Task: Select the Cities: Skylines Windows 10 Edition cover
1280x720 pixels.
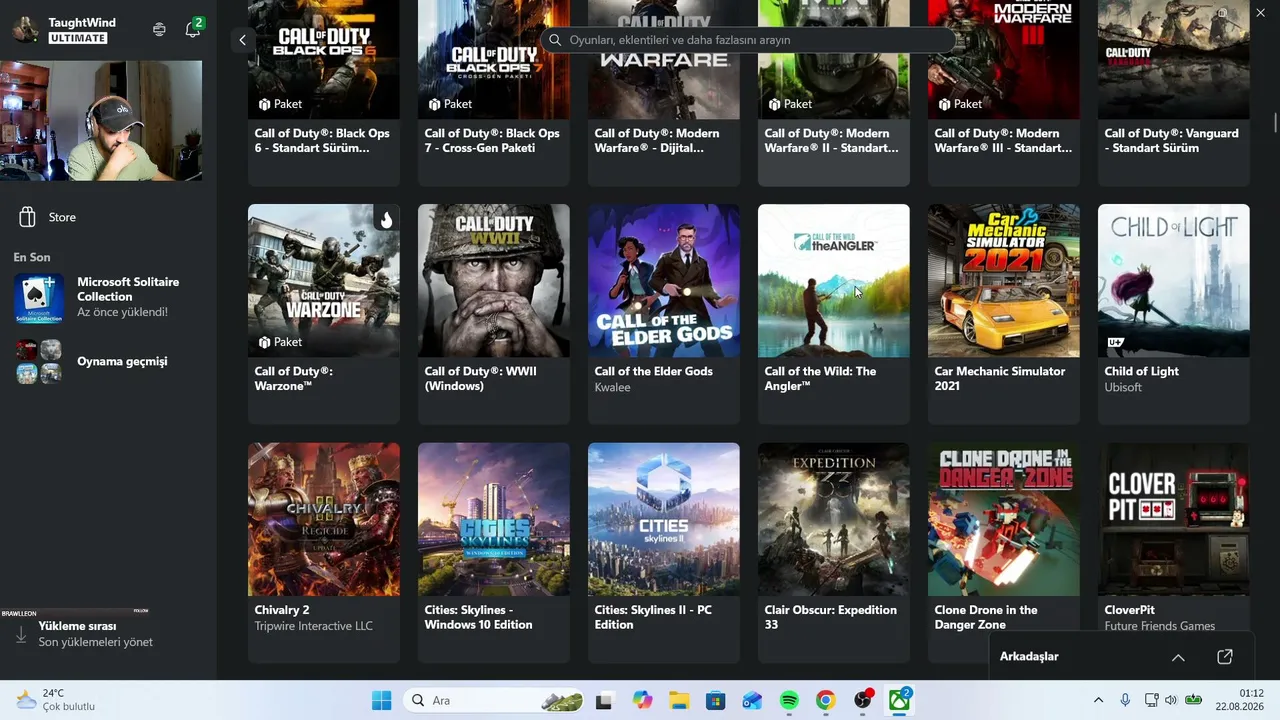Action: 494,519
